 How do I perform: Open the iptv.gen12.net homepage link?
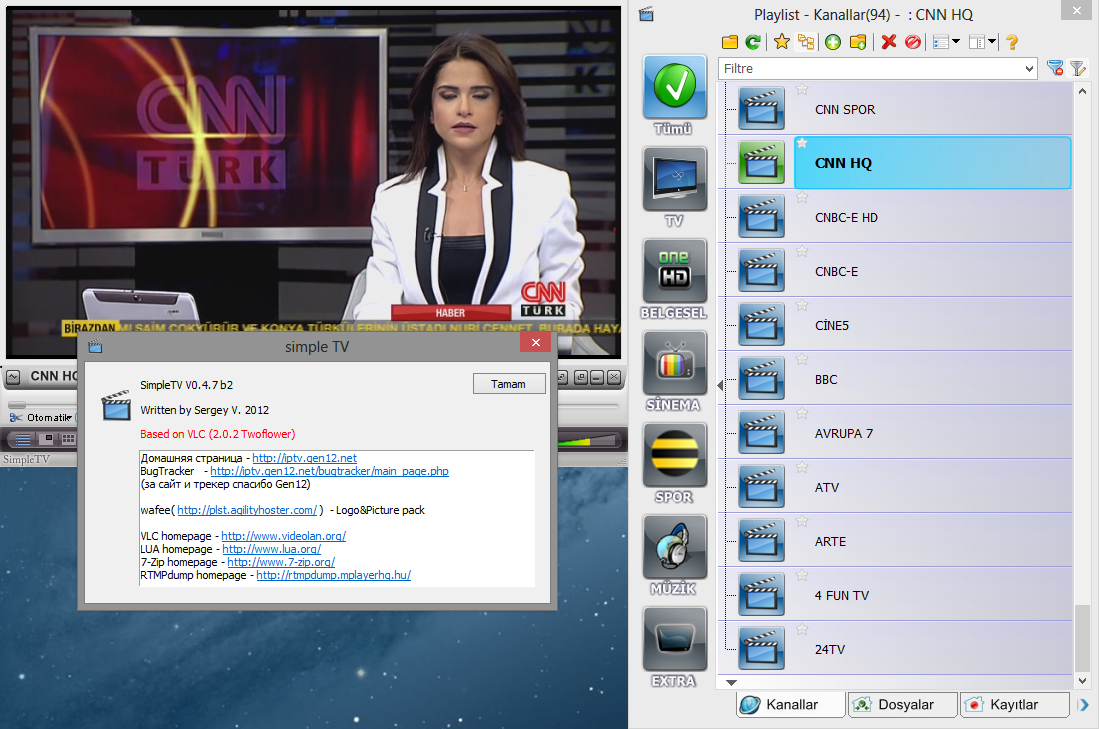coord(304,458)
